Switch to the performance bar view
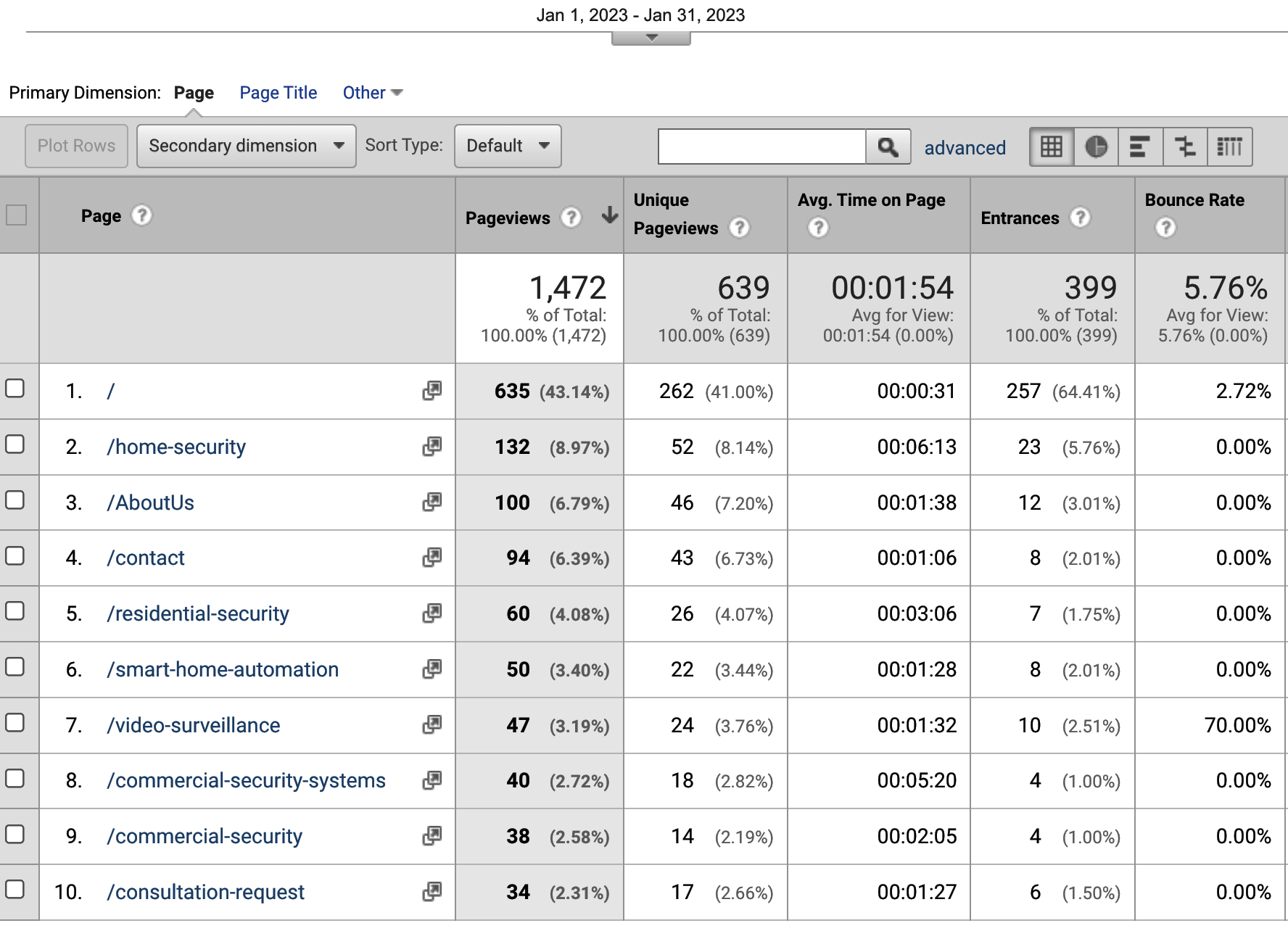Screen dimensions: 1288x931 click(1140, 146)
